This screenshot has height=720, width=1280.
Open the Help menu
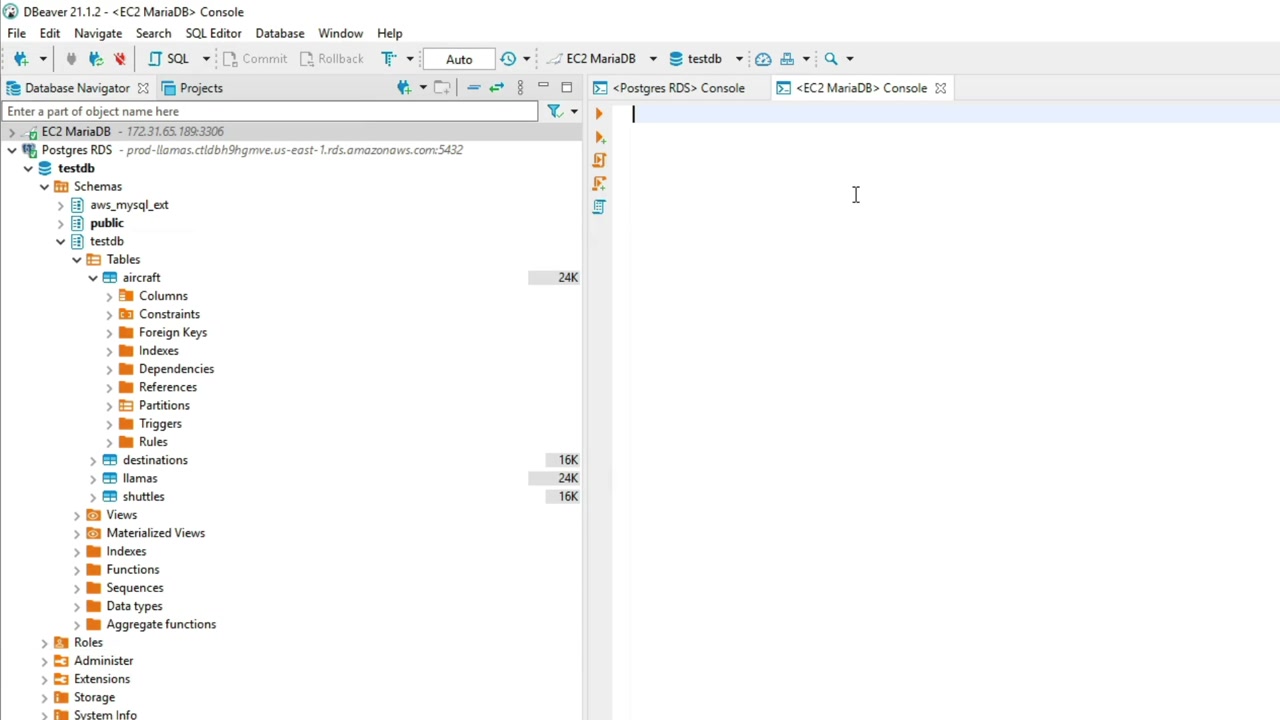point(390,33)
